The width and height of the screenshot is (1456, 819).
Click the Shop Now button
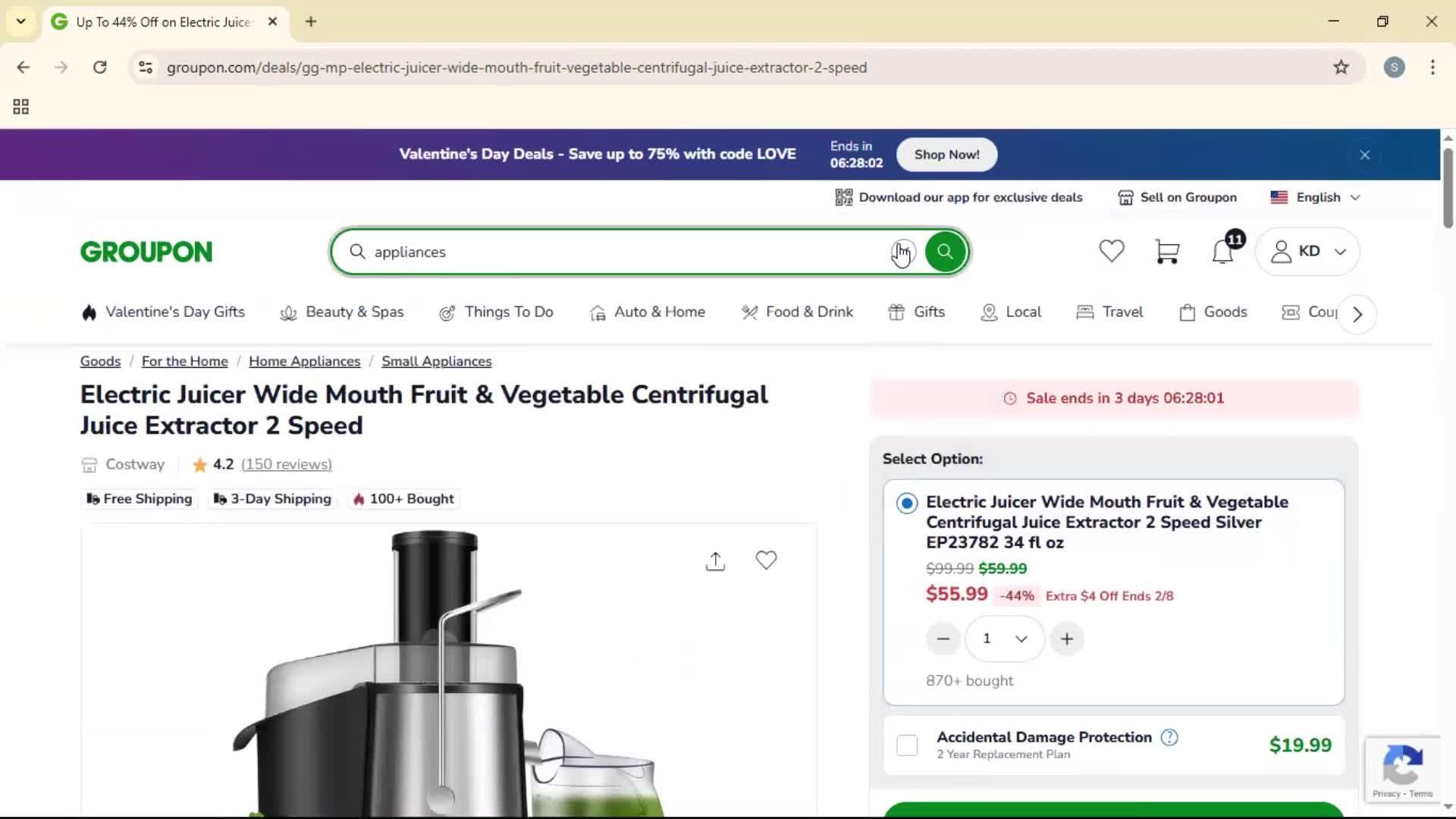click(946, 154)
